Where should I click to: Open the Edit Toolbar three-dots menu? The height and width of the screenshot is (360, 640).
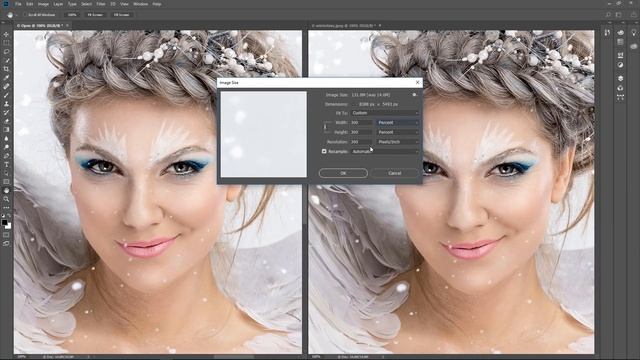pos(6,208)
